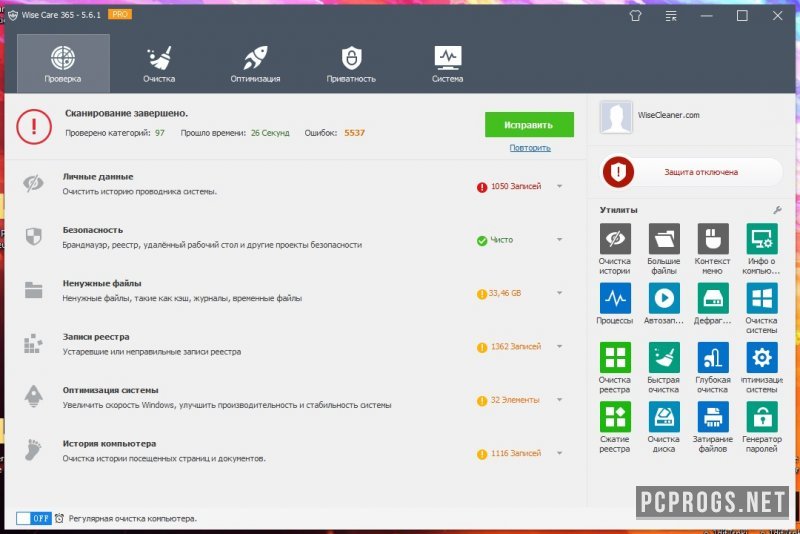Click the alarm clock schedule icon
The width and height of the screenshot is (800, 534).
pos(59,518)
